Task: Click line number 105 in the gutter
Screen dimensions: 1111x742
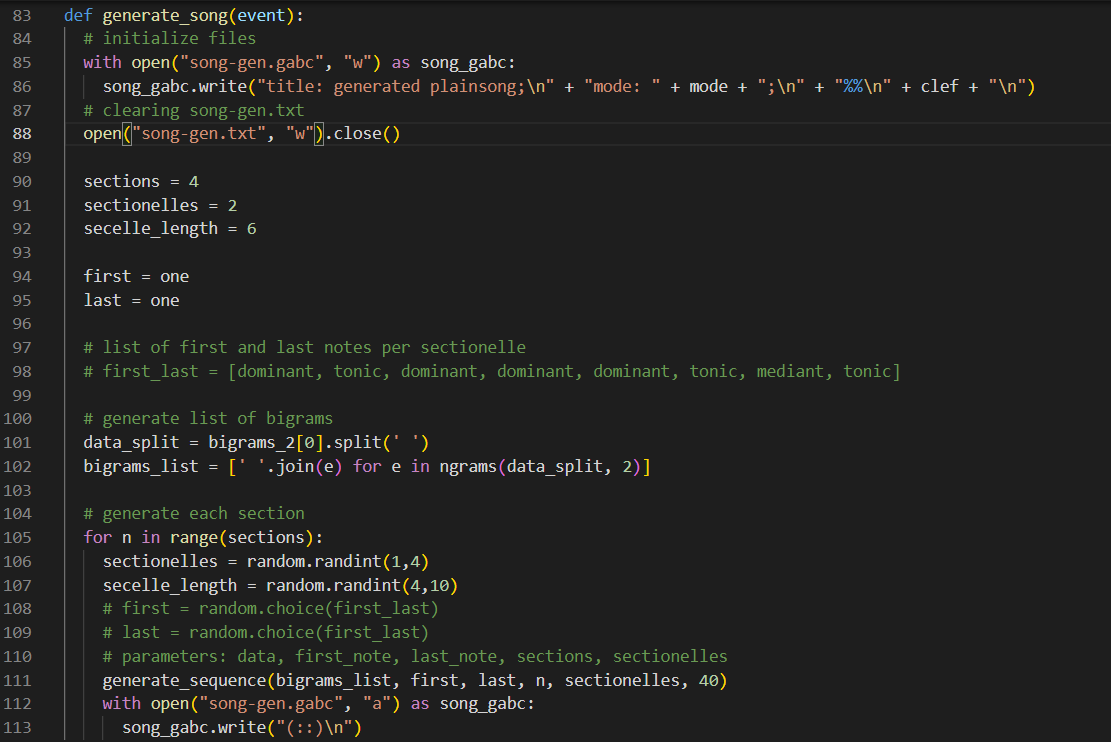Action: coord(18,537)
